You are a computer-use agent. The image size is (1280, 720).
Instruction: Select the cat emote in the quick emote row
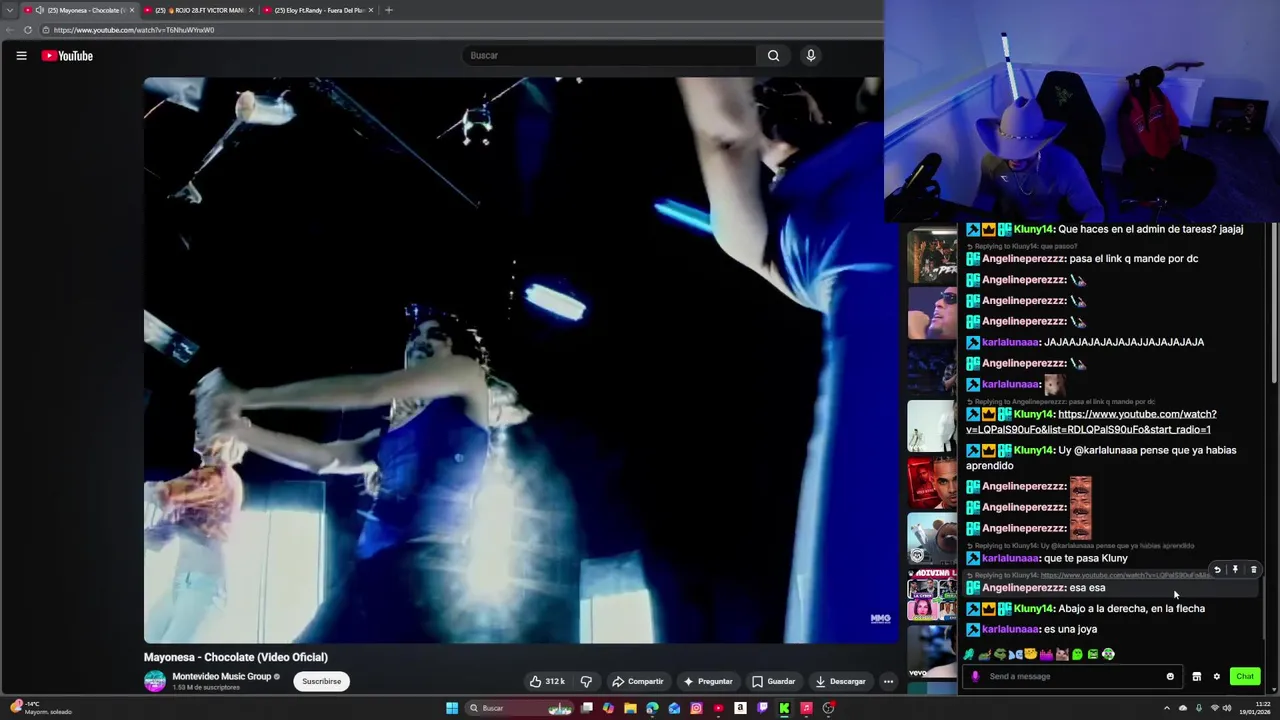pos(1062,655)
